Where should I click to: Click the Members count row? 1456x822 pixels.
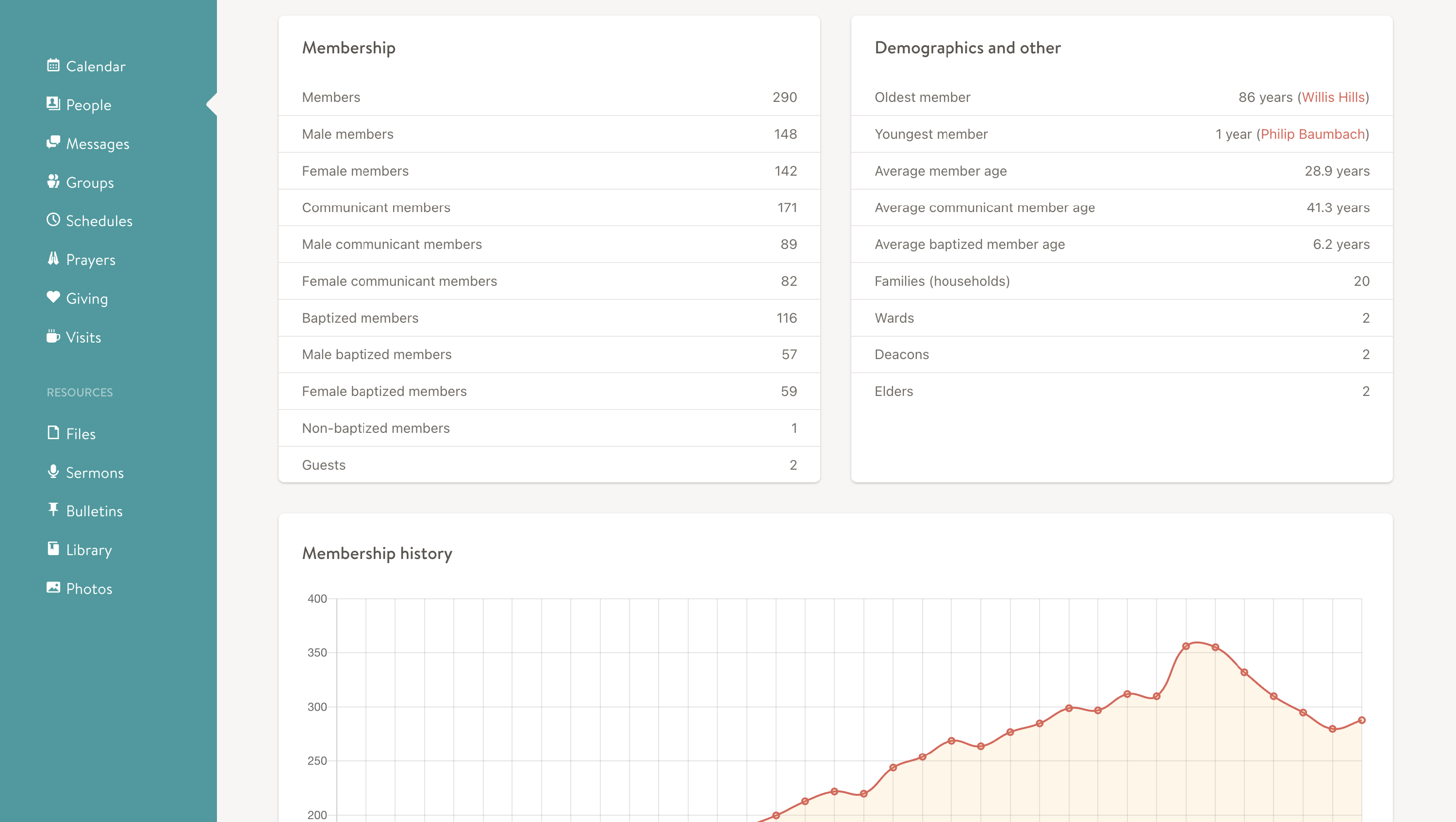[x=549, y=97]
